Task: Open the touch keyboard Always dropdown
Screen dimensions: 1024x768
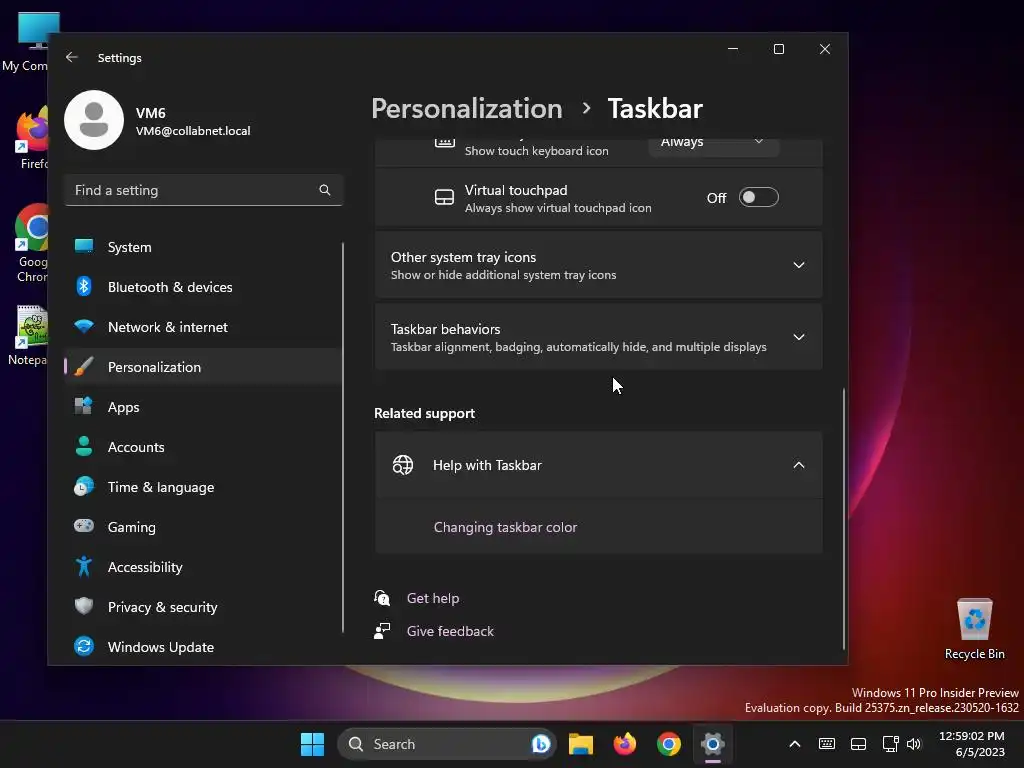Action: pos(713,144)
